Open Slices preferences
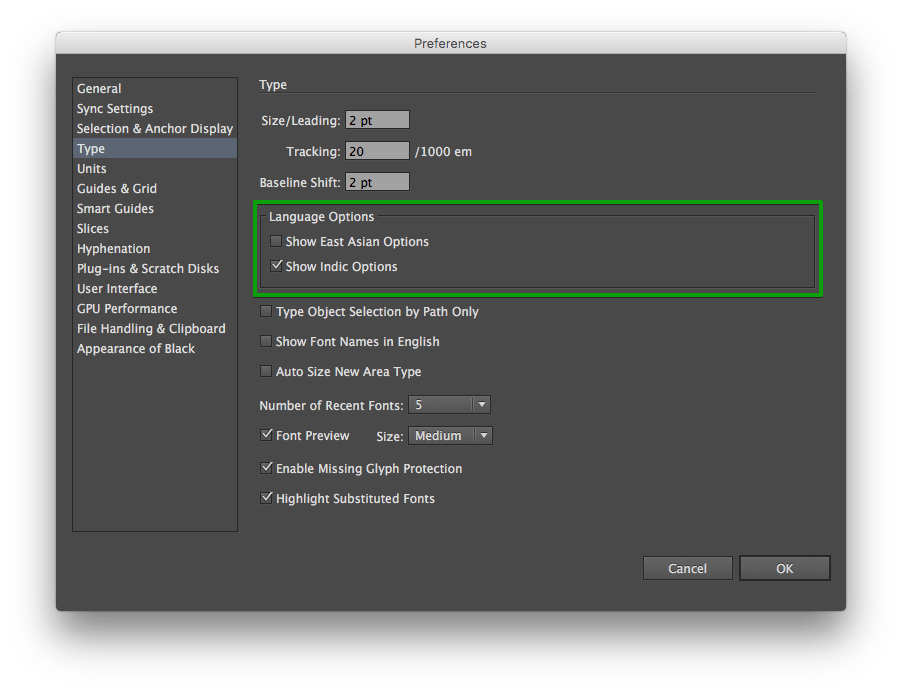Screen dimensions: 902x691 coord(155,228)
